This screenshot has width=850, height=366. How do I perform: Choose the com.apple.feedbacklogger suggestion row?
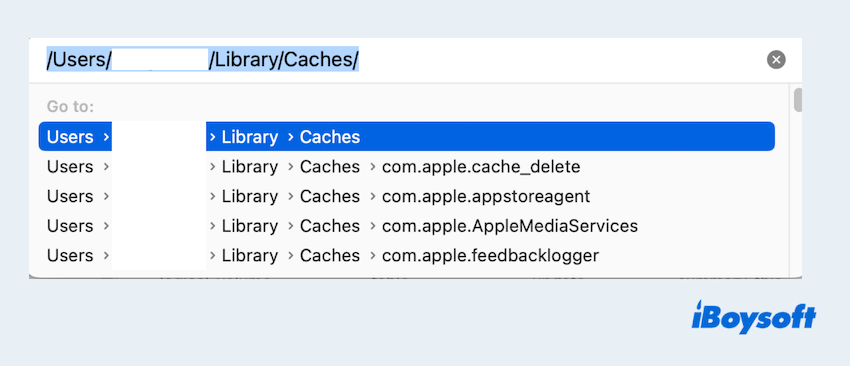click(x=407, y=255)
